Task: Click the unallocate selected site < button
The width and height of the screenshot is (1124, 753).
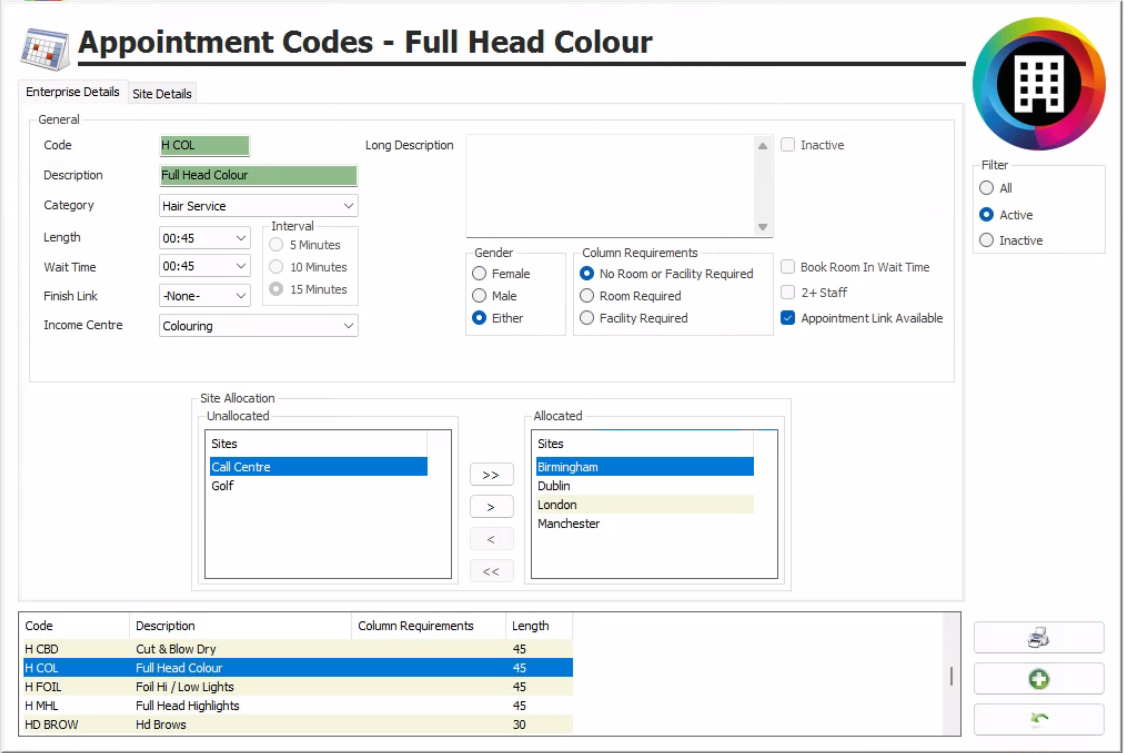Action: 491,539
